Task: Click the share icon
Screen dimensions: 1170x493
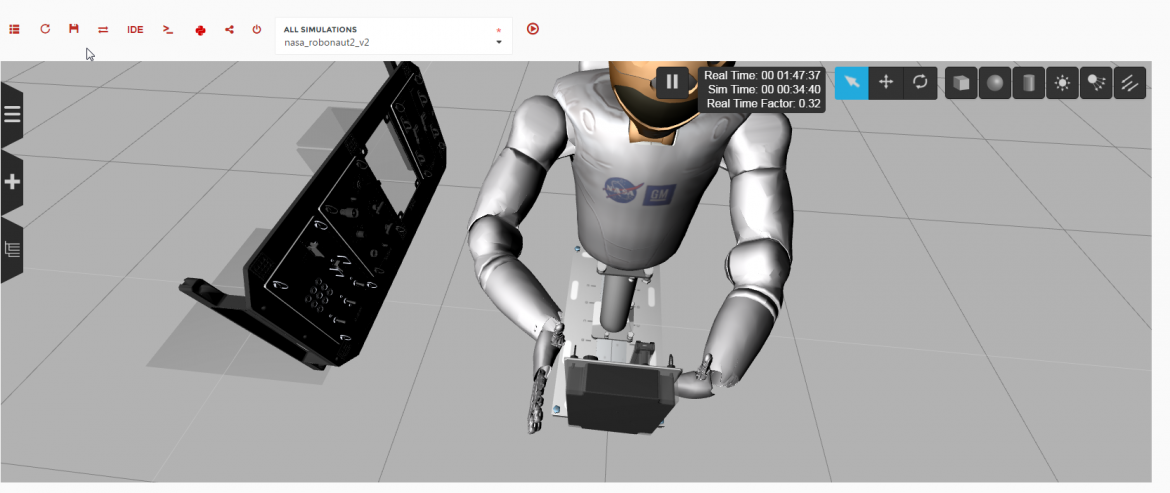Action: (x=229, y=30)
